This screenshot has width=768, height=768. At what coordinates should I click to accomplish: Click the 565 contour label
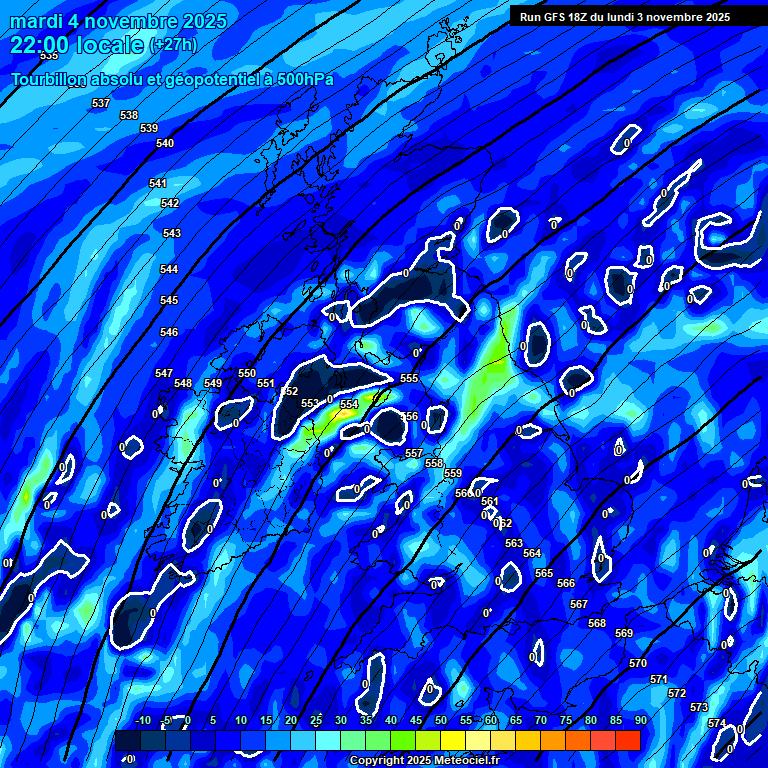(x=544, y=573)
